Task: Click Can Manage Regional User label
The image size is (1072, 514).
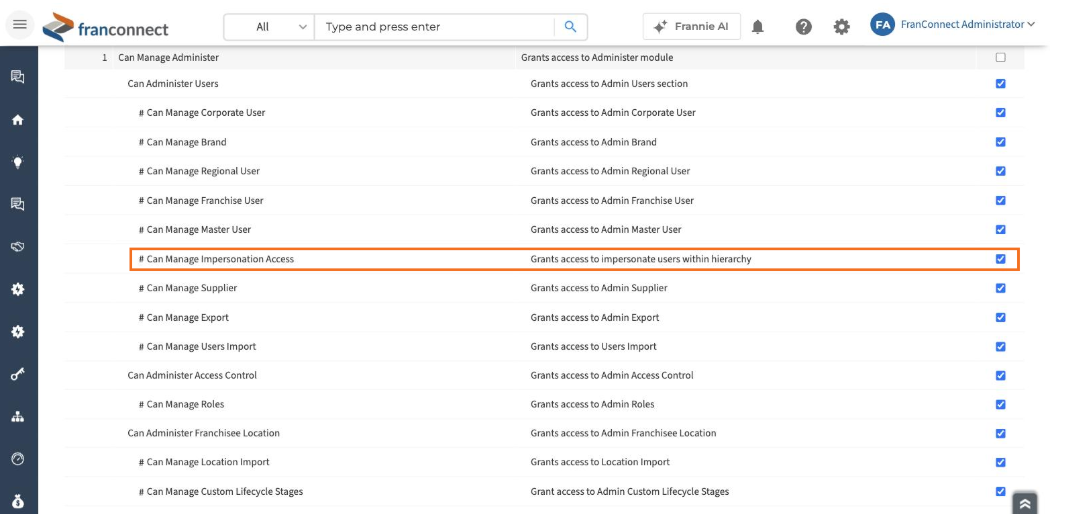Action: pos(199,171)
